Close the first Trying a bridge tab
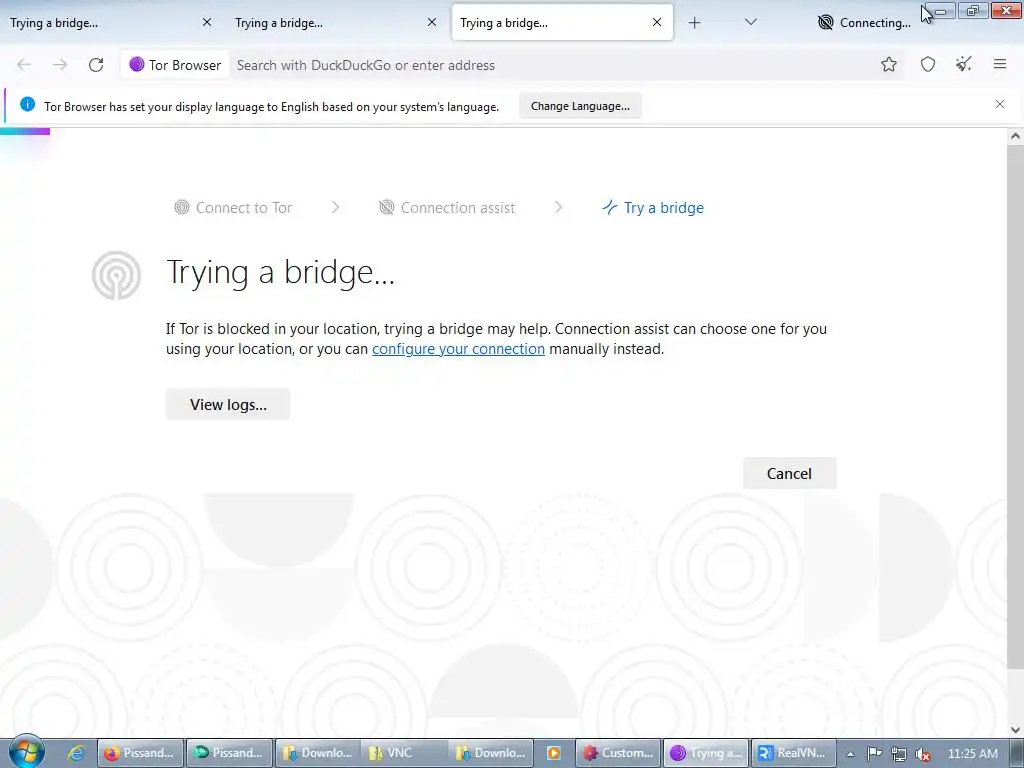The height and width of the screenshot is (768, 1024). tap(207, 22)
